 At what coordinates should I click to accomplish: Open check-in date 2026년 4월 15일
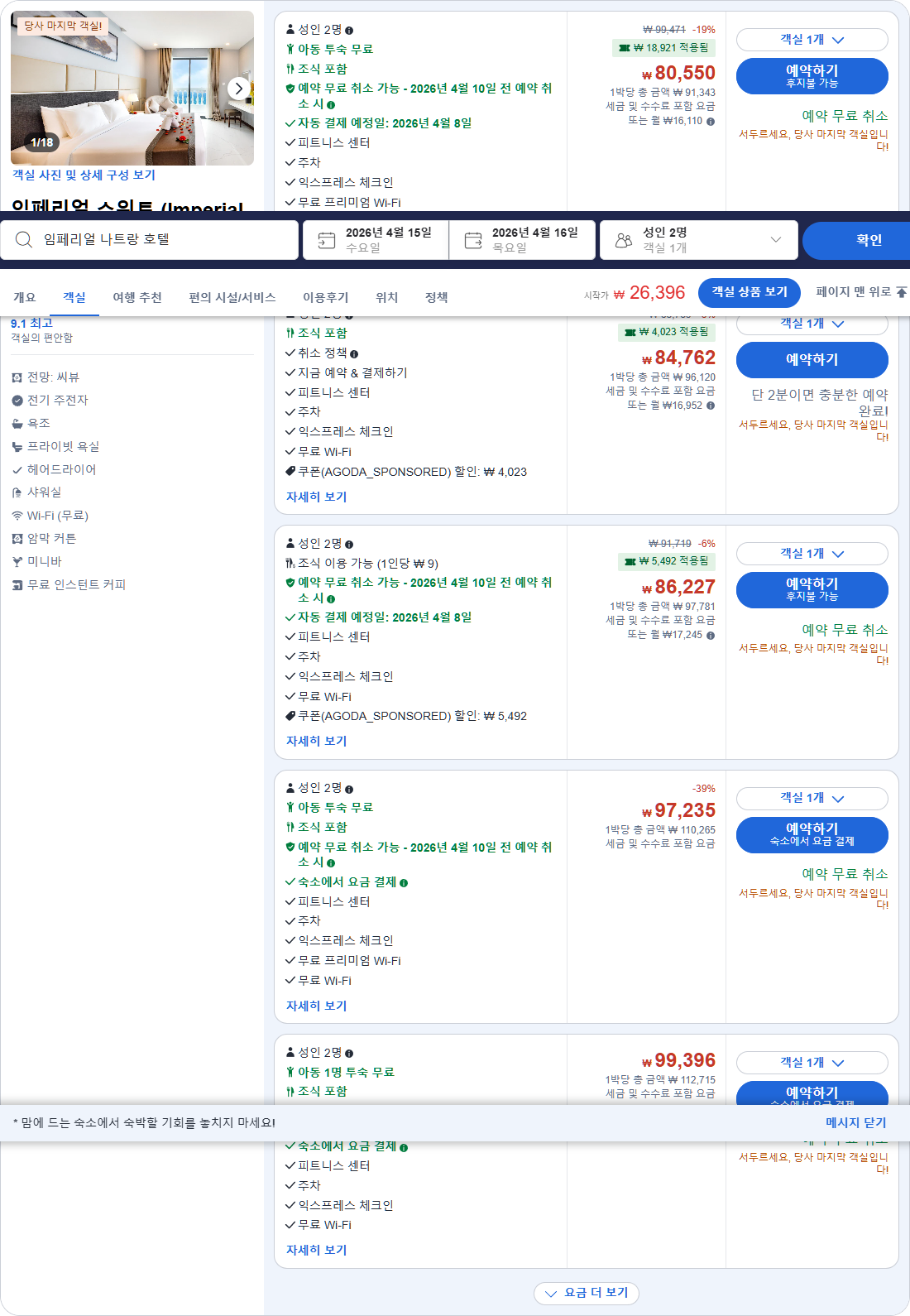(x=376, y=240)
